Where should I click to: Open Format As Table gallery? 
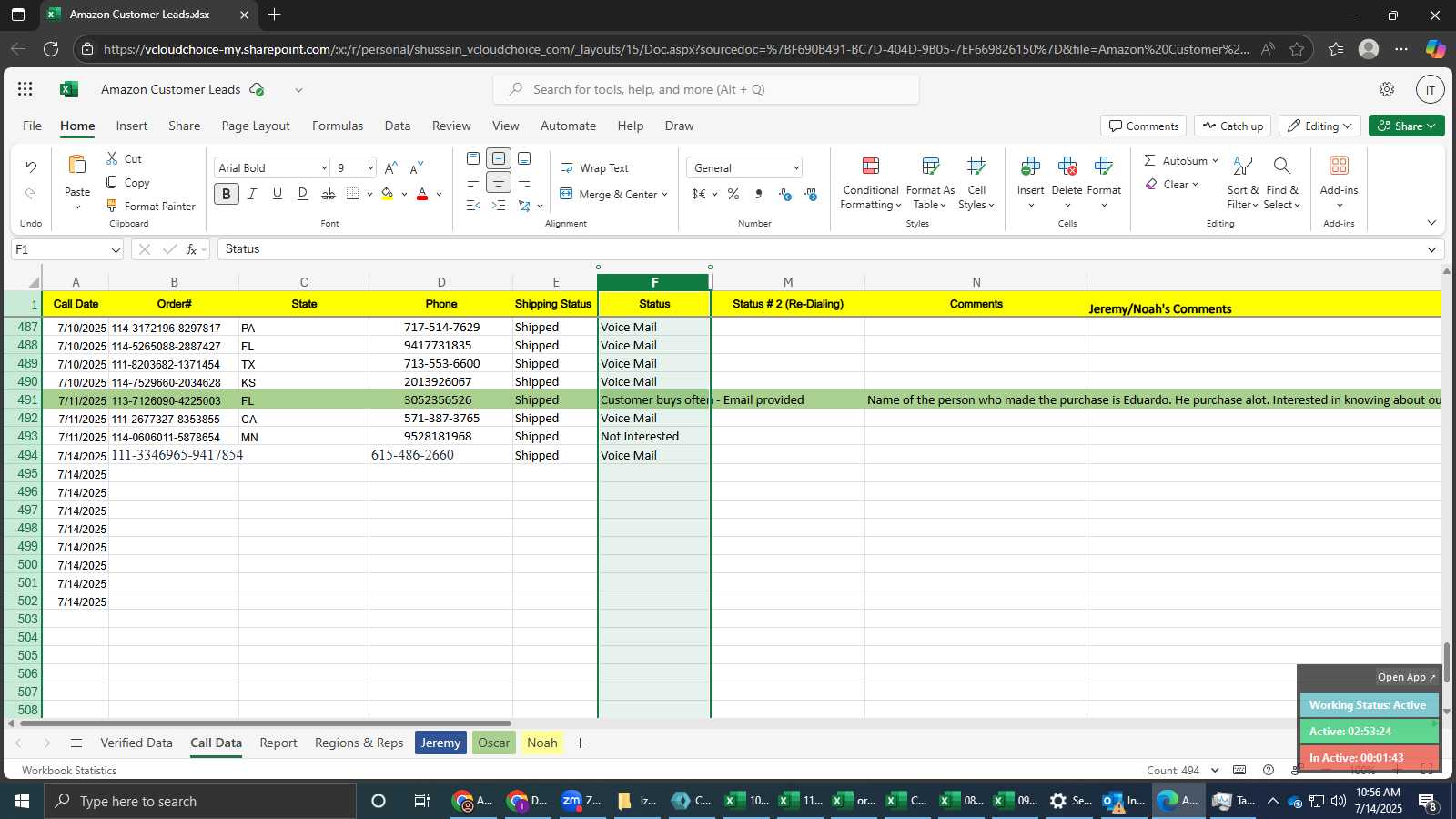tap(930, 183)
